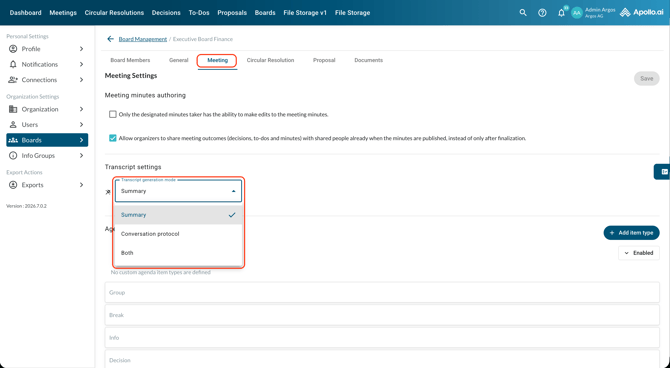This screenshot has width=670, height=368.
Task: Click the AA user avatar
Action: click(x=576, y=13)
